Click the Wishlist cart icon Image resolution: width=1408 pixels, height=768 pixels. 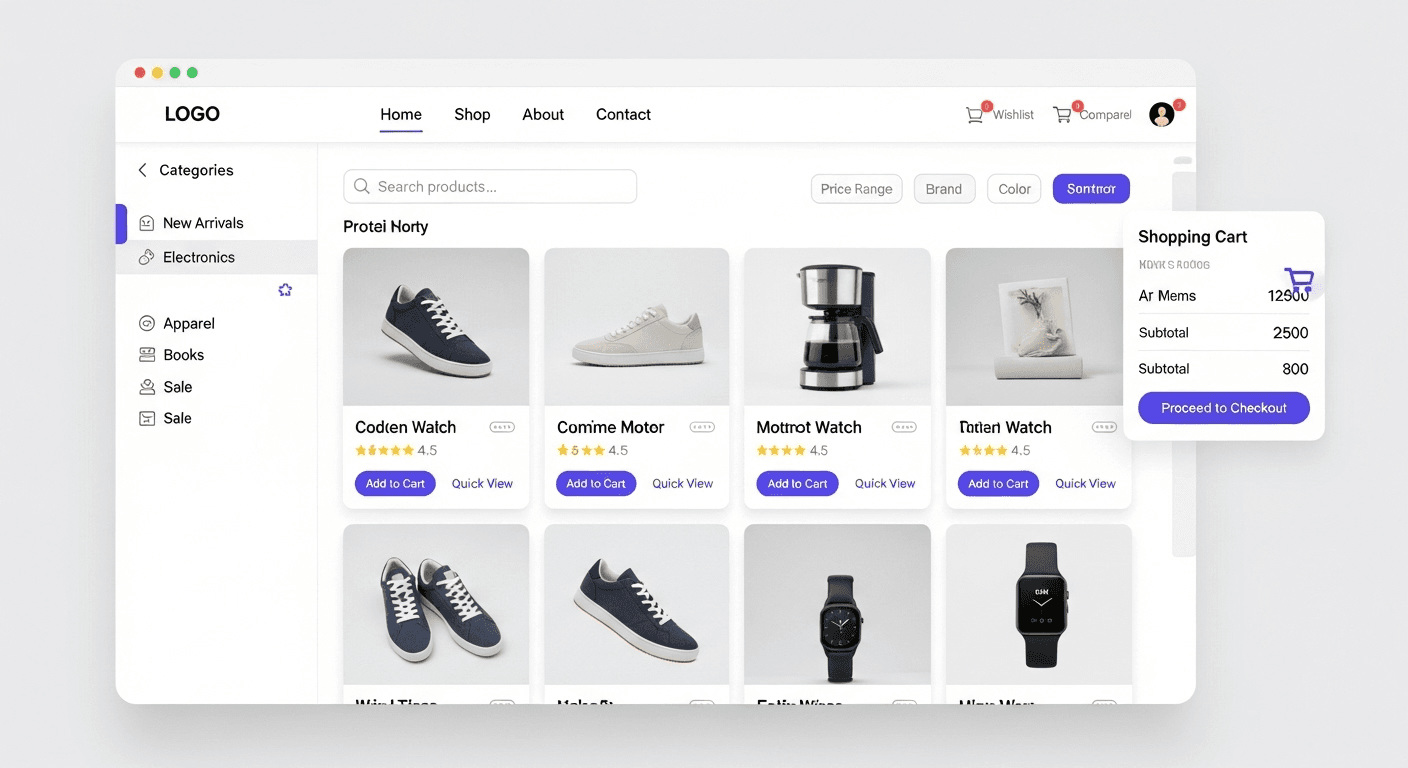974,115
